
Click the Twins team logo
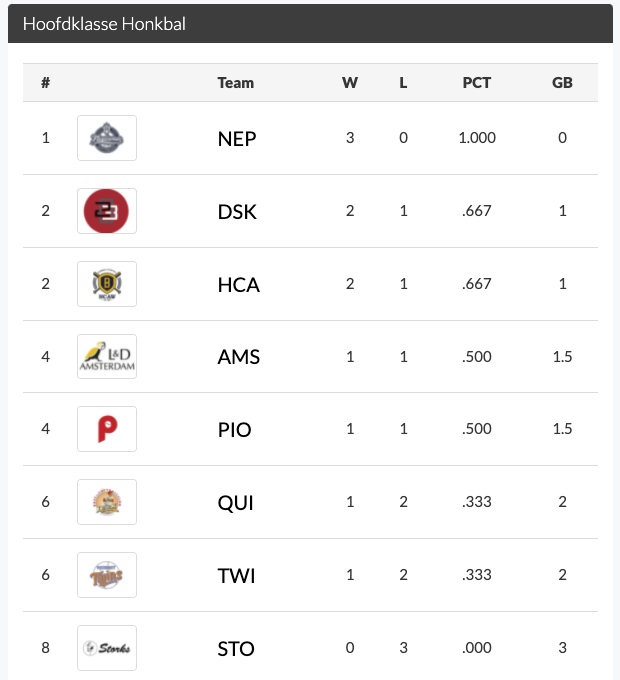pos(107,575)
